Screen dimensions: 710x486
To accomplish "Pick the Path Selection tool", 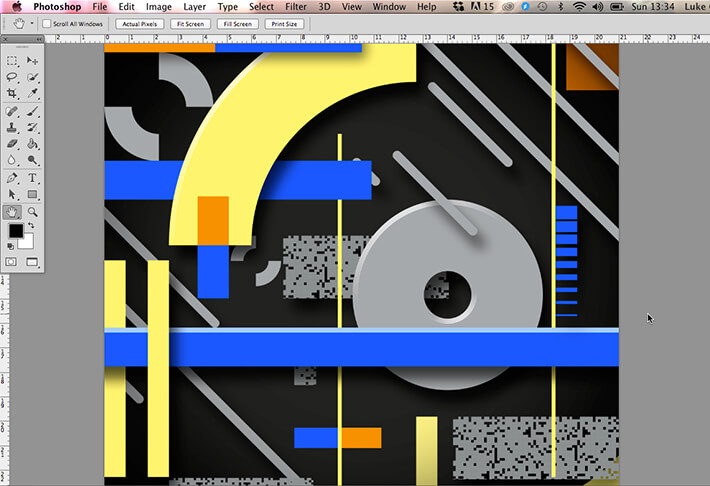I will pos(12,194).
